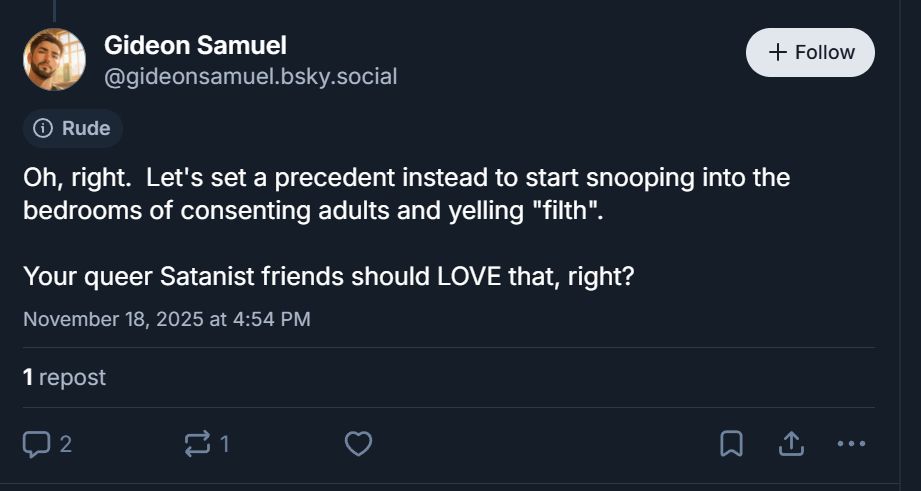Open Gideon Samuel's profile picture
The image size is (921, 491).
pyautogui.click(x=54, y=59)
